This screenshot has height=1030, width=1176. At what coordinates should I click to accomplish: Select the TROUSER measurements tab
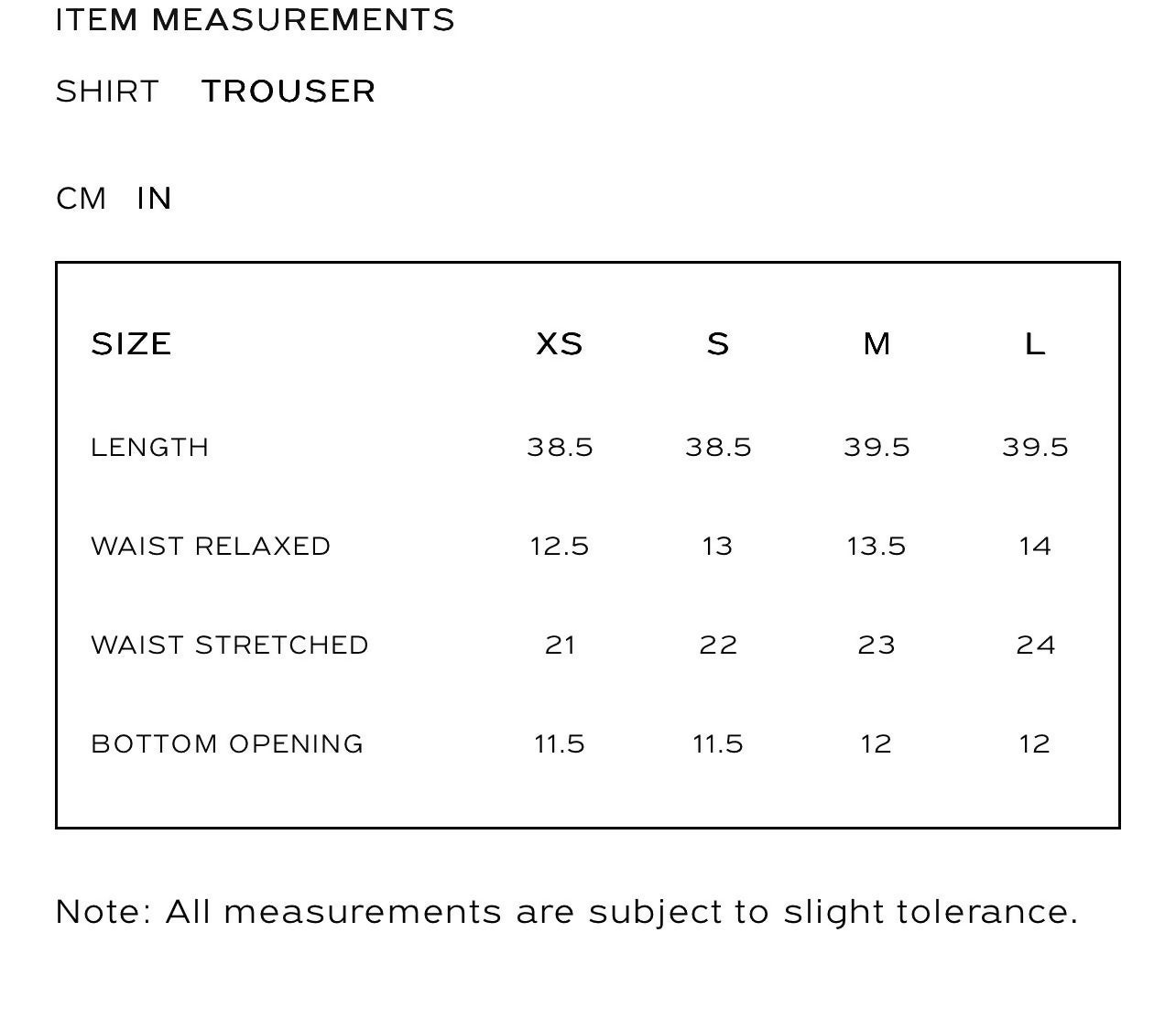(289, 92)
